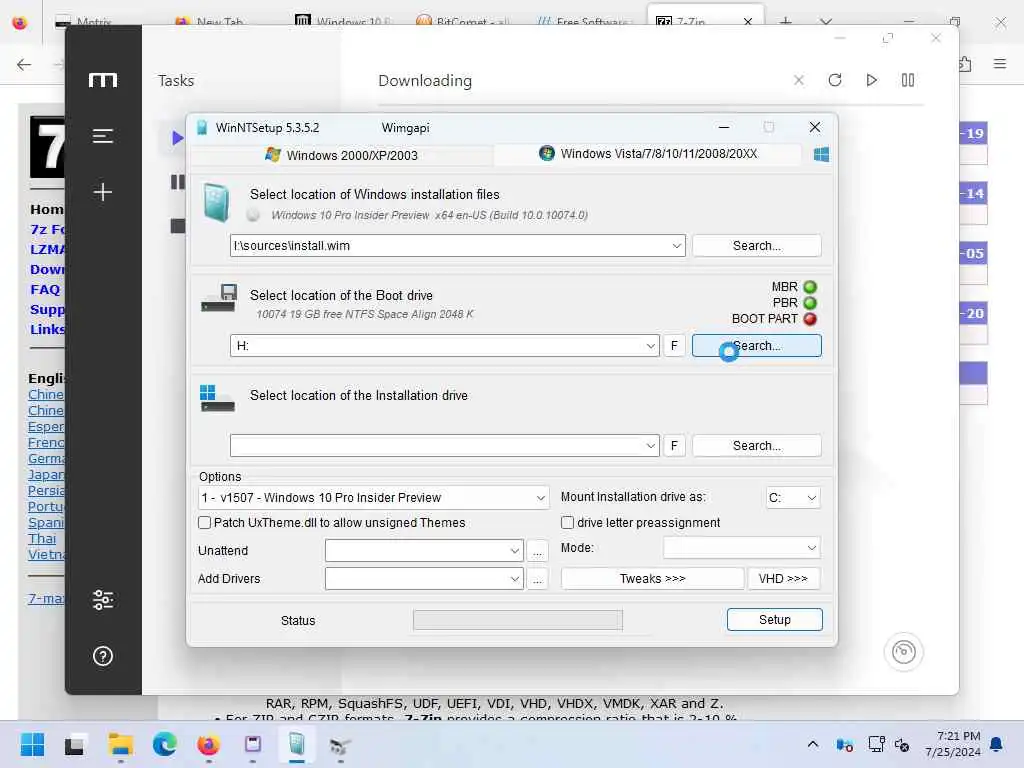Toggle drive letter preassignment checkbox
Viewport: 1024px width, 768px height.
pyautogui.click(x=568, y=522)
